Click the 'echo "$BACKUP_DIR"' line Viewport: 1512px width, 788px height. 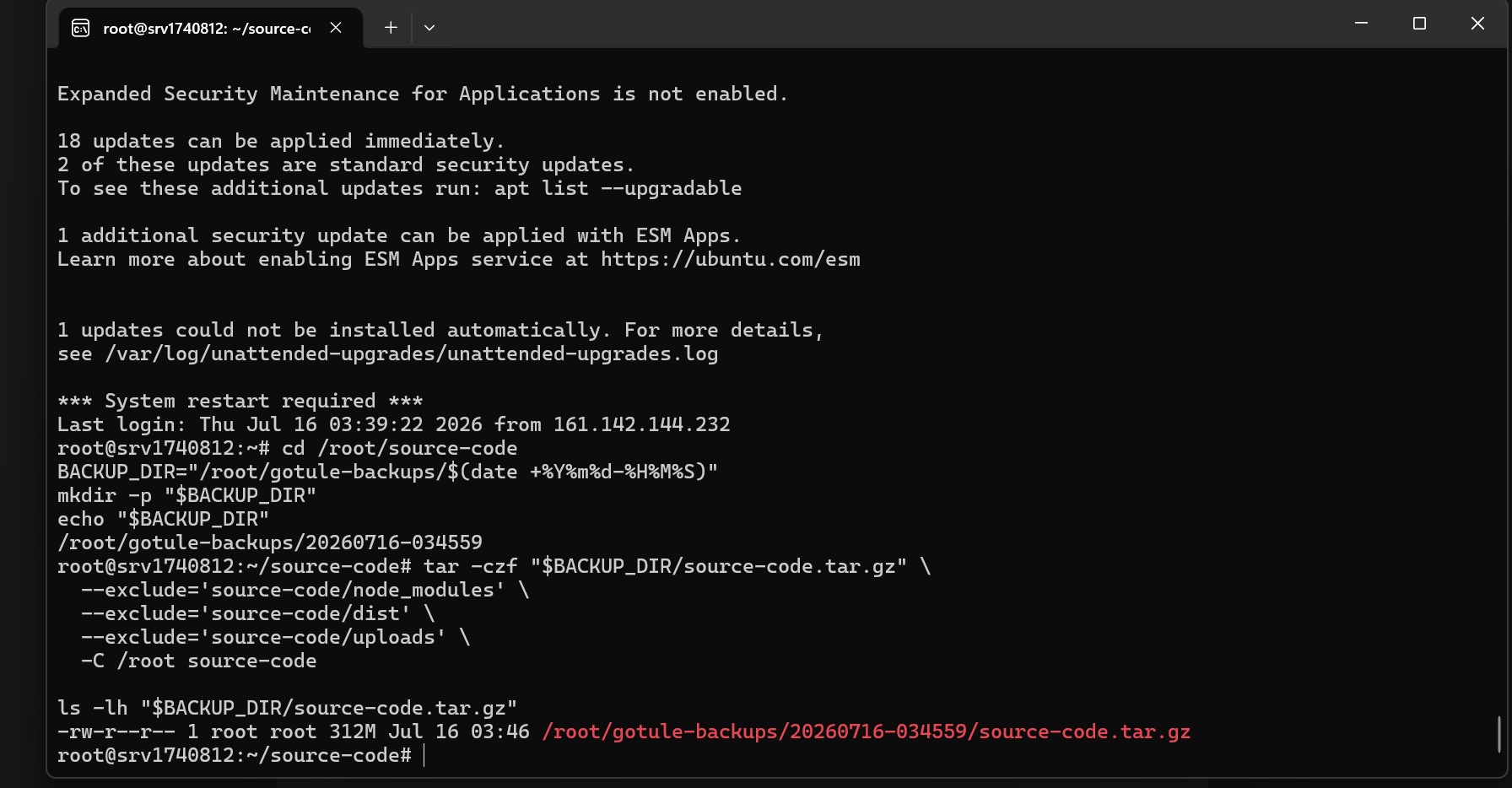163,519
